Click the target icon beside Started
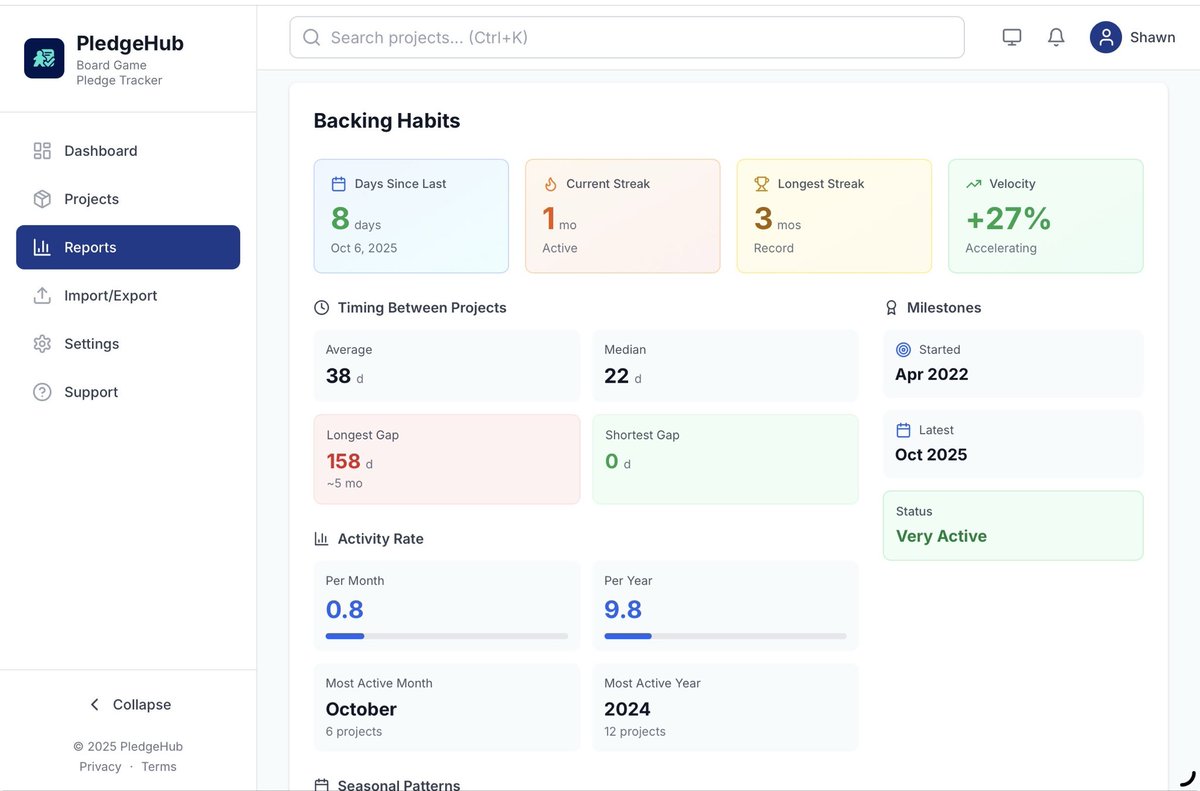Viewport: 1200px width, 791px height. tap(903, 350)
